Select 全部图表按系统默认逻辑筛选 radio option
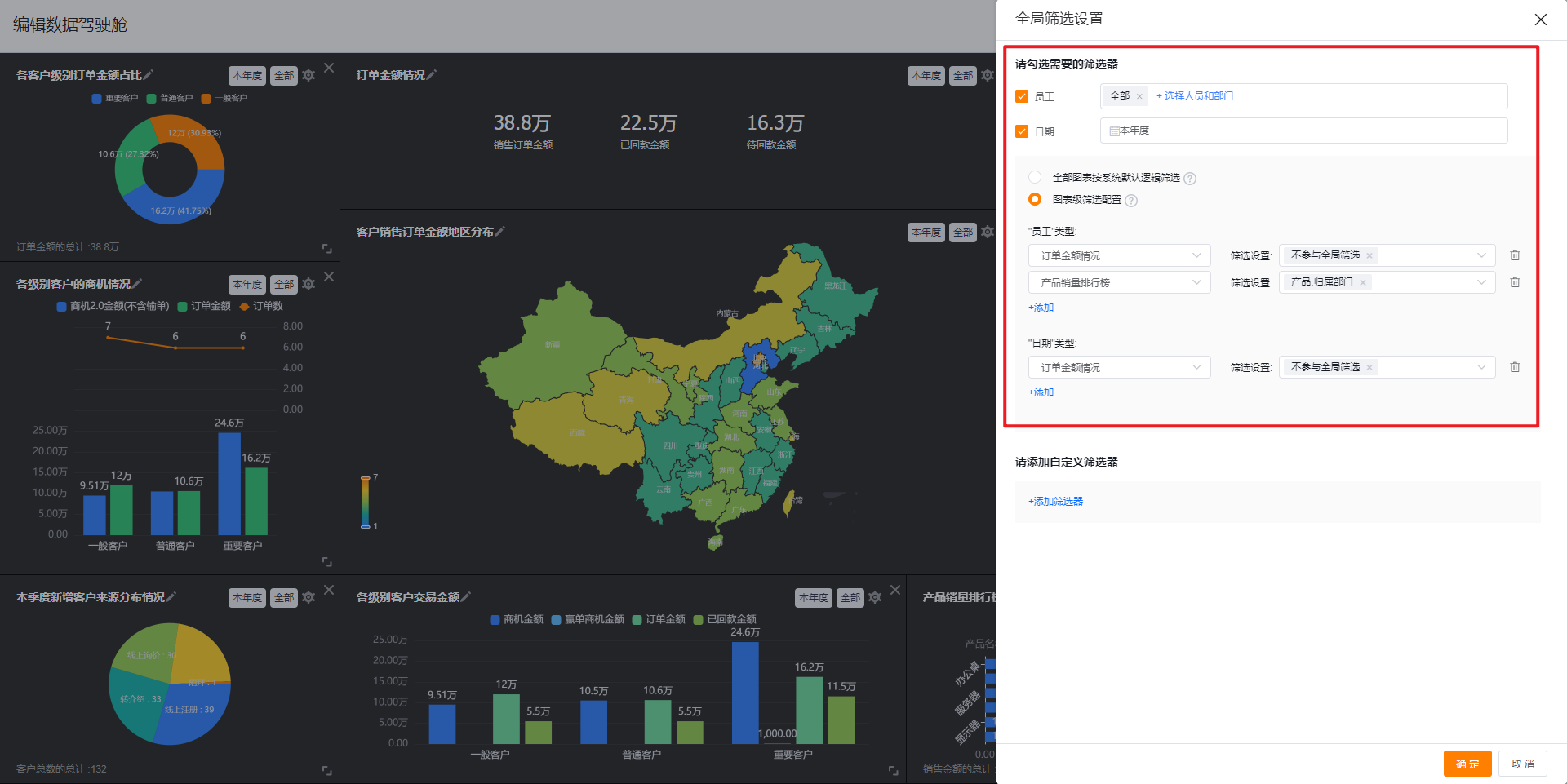Image resolution: width=1567 pixels, height=784 pixels. tap(1035, 177)
